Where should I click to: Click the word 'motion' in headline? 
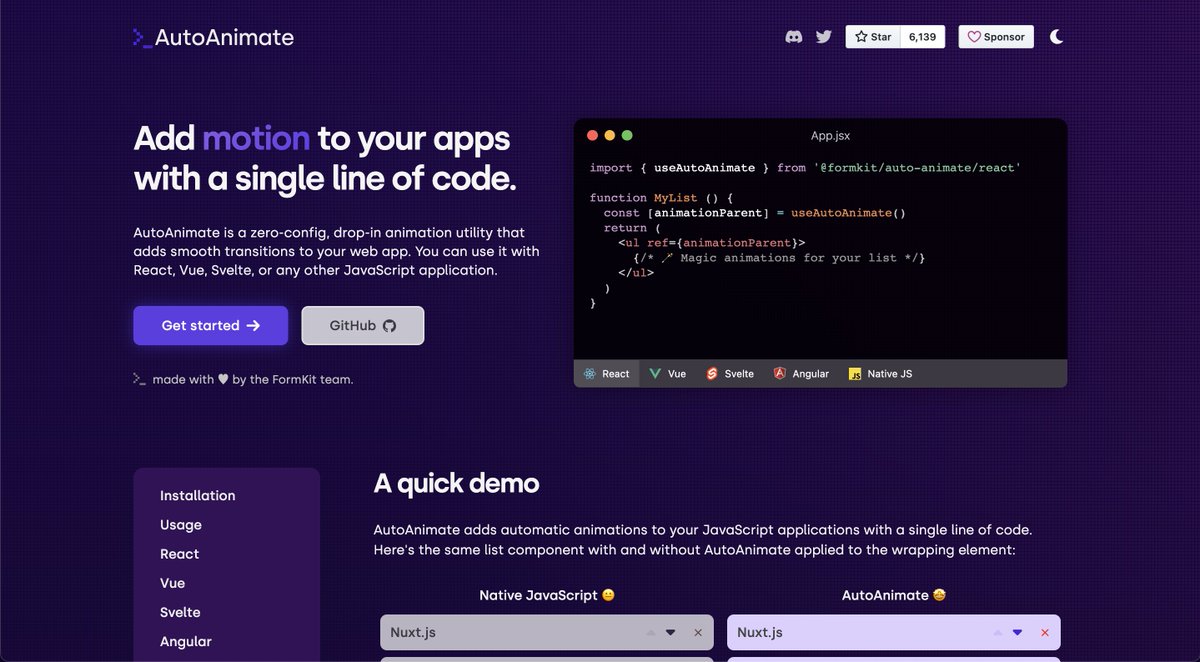coord(256,138)
